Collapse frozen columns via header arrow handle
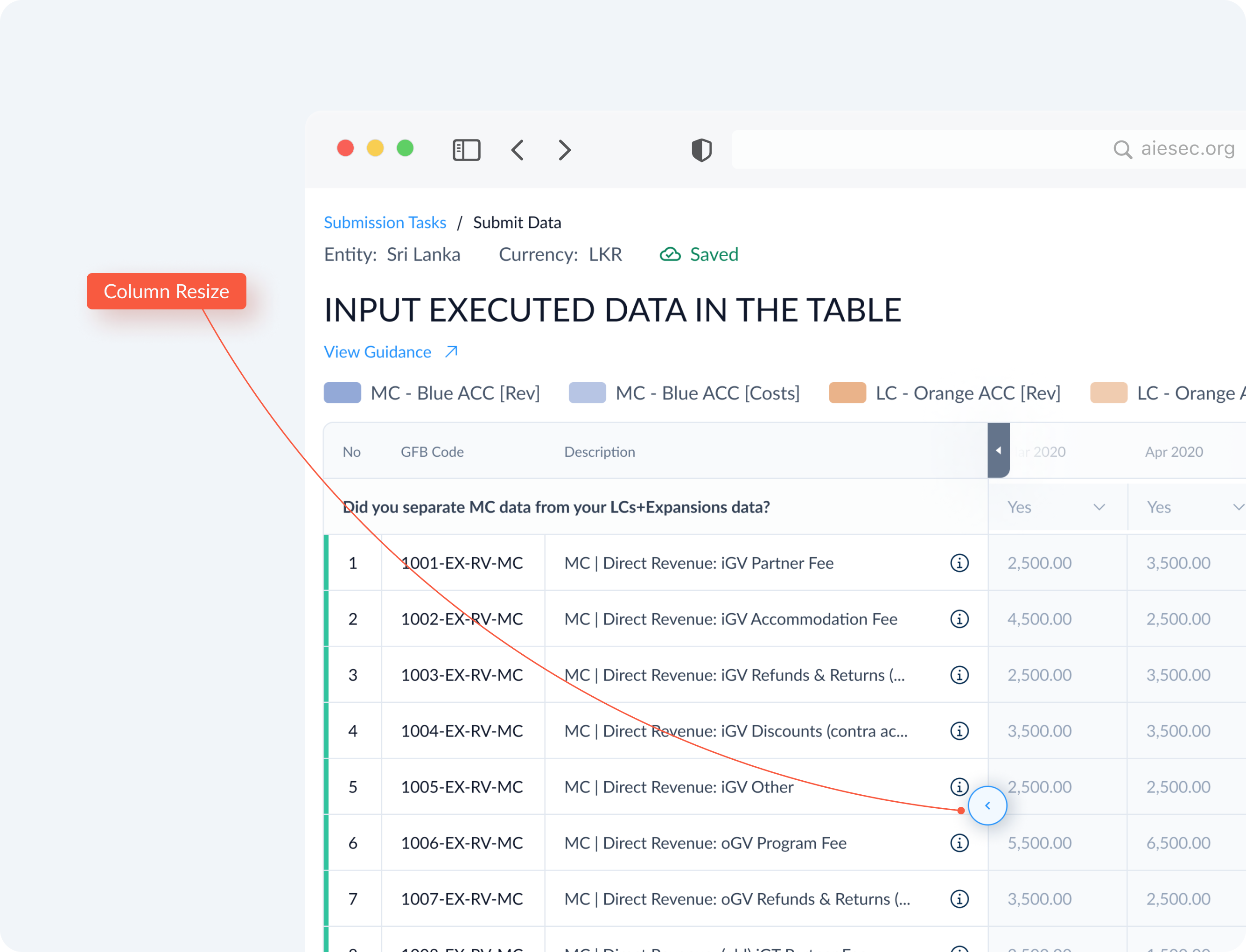Screen dimensions: 1246x952 pos(998,450)
